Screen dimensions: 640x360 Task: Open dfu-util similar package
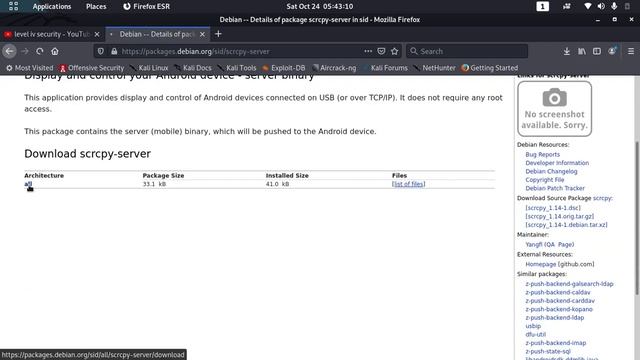tap(536, 334)
